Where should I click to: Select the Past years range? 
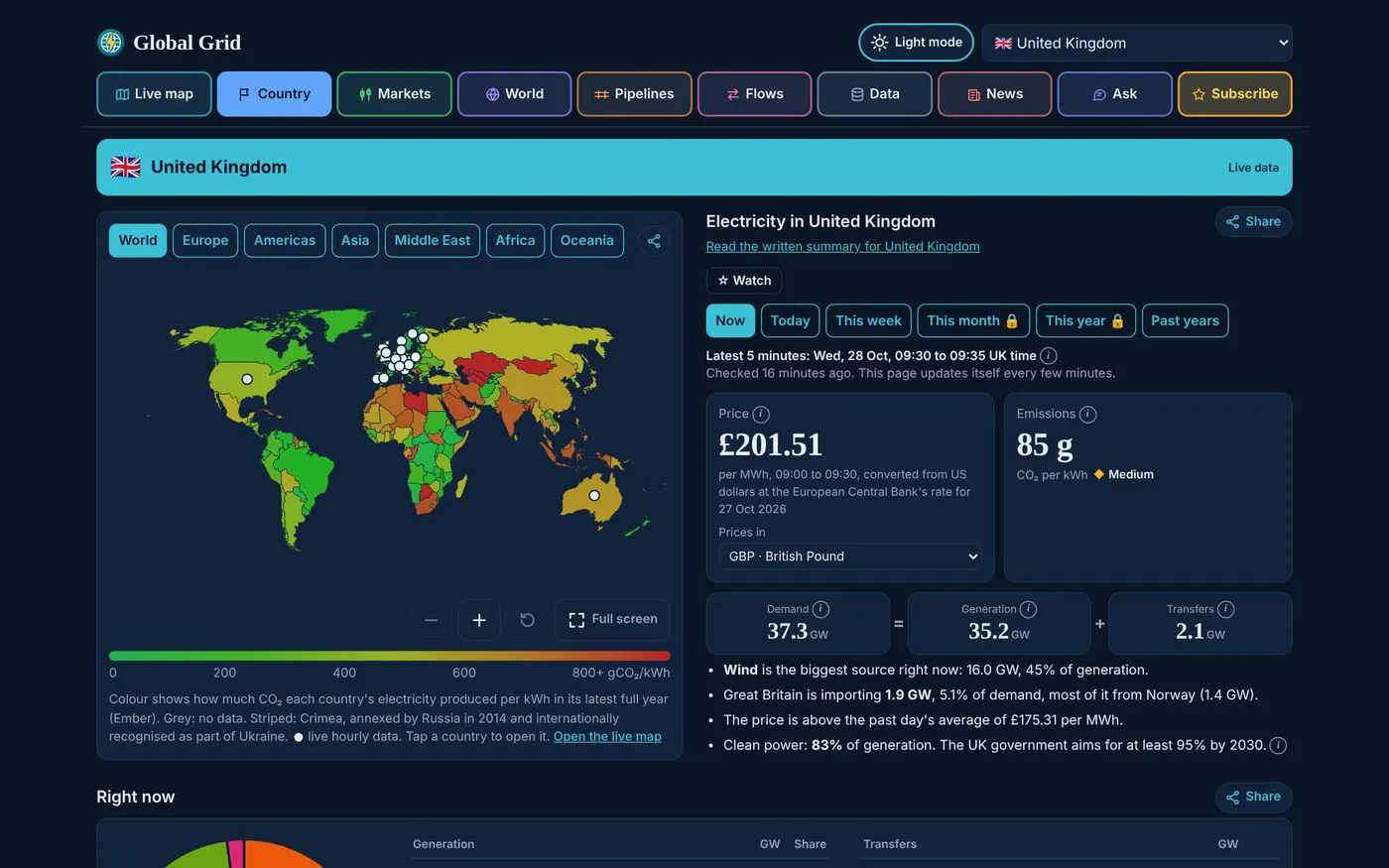click(x=1185, y=320)
